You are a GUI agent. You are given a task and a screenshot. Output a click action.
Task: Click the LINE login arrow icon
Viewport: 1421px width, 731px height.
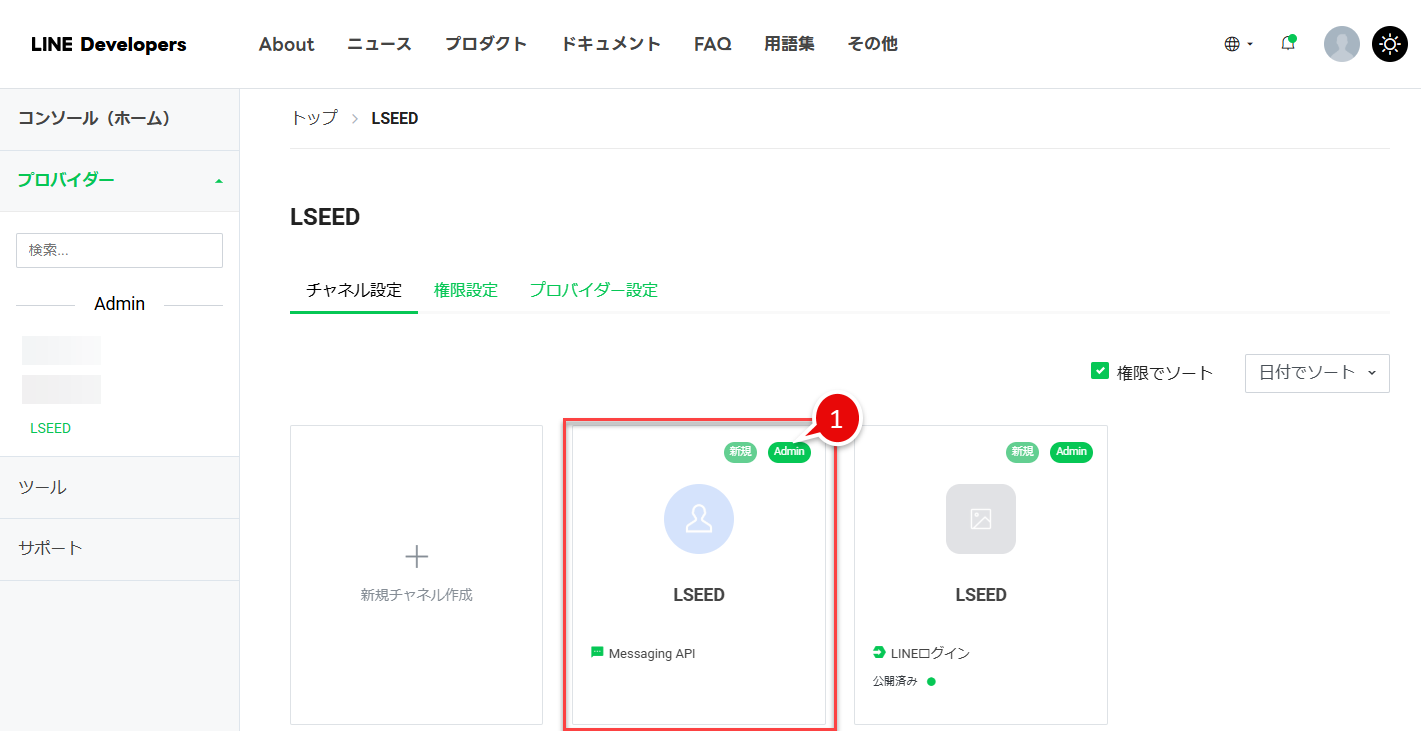tap(879, 653)
